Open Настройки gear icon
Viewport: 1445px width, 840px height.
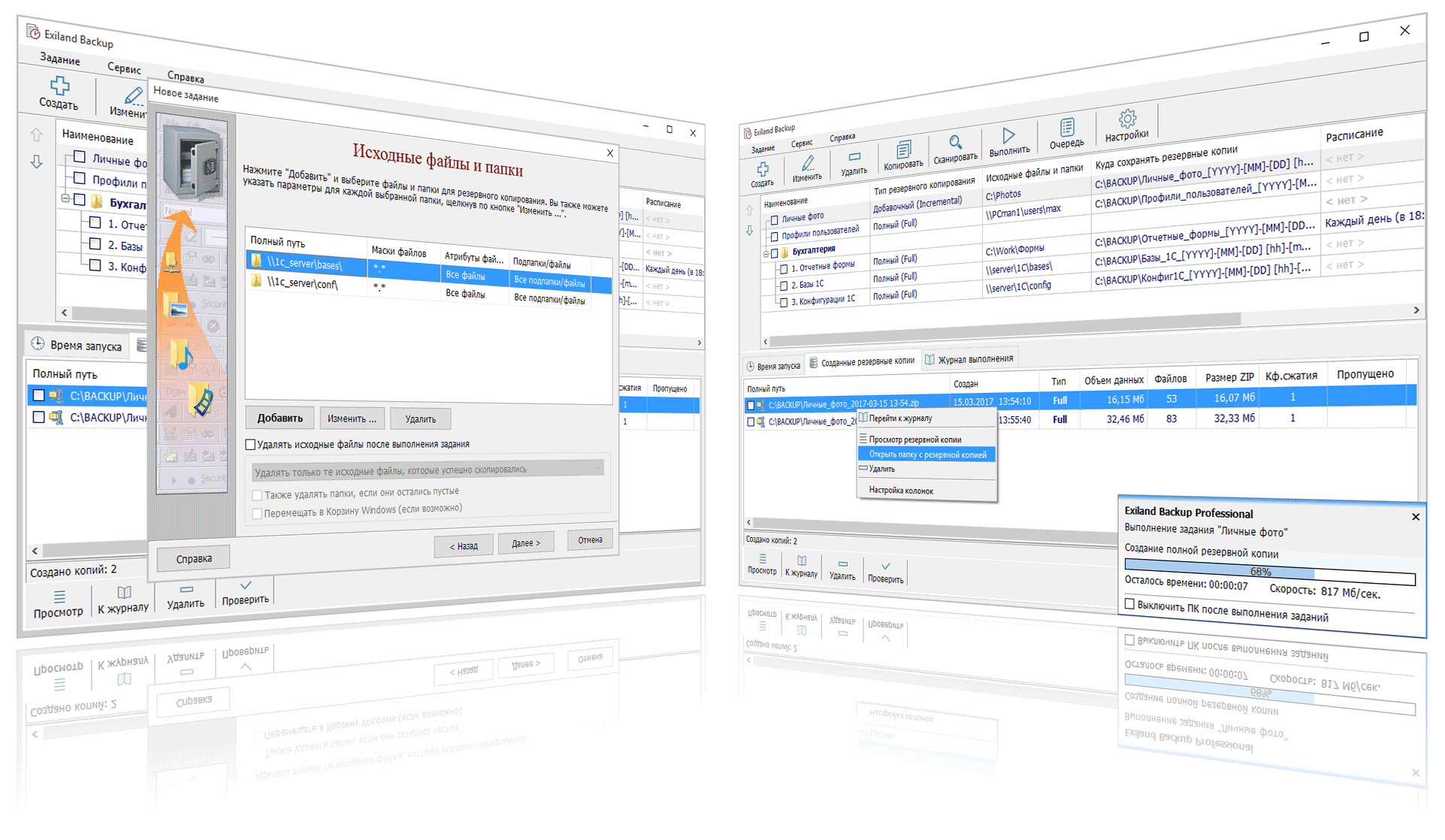[x=1127, y=119]
